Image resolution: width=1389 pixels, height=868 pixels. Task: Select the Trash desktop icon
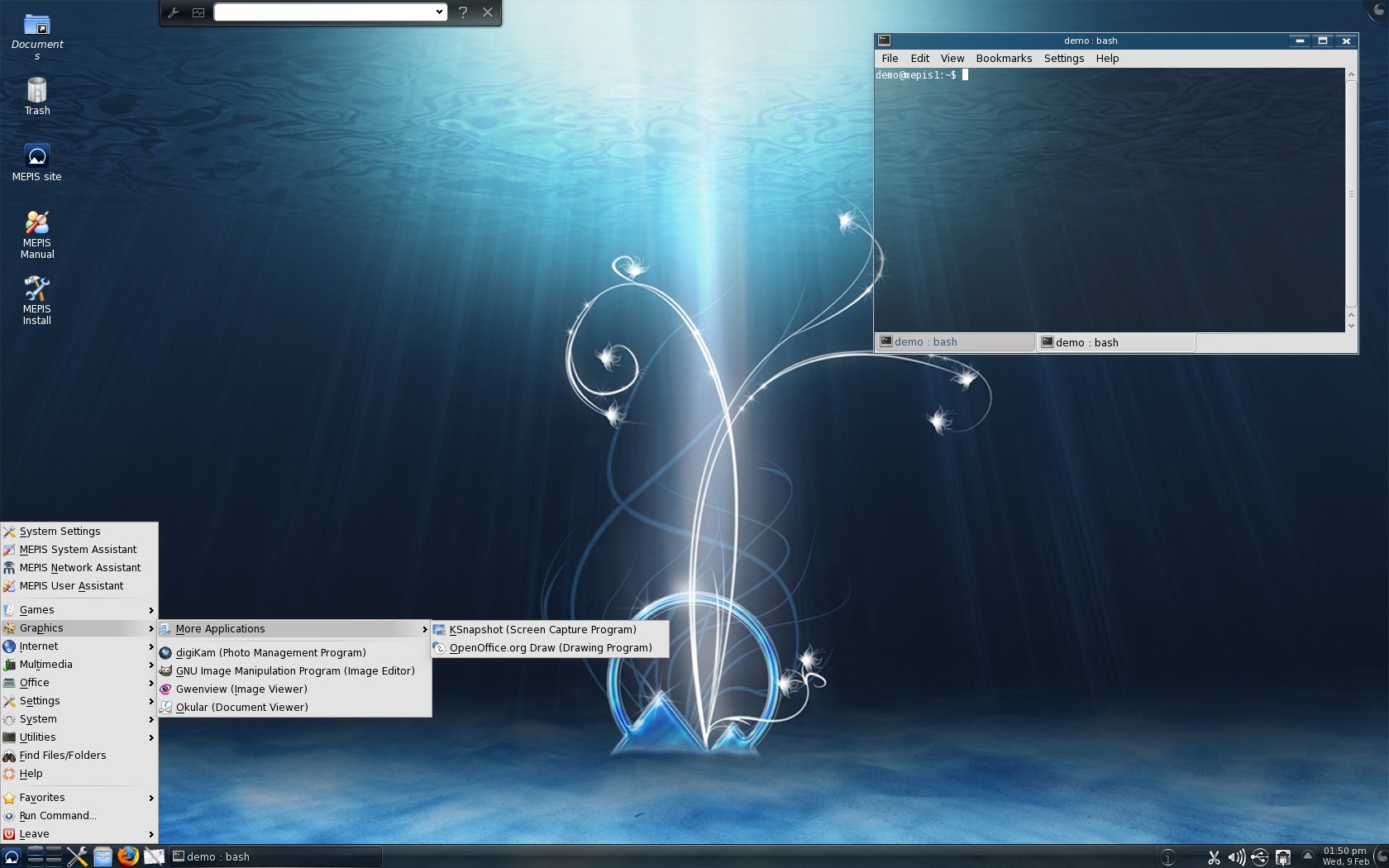point(36,96)
